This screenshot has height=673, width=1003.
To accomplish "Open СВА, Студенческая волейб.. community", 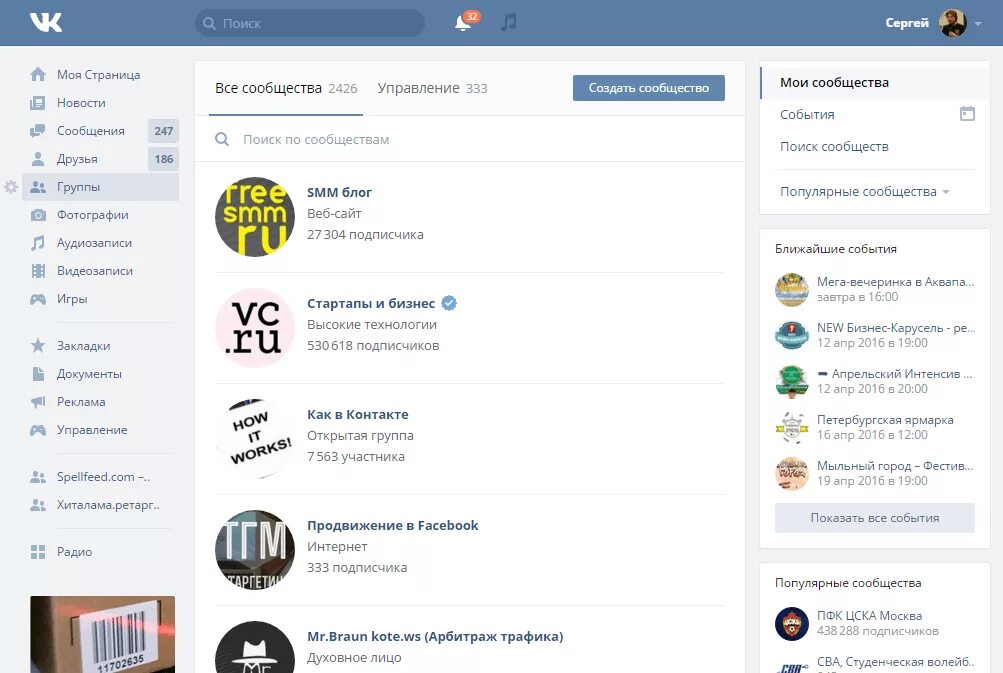I will click(895, 661).
